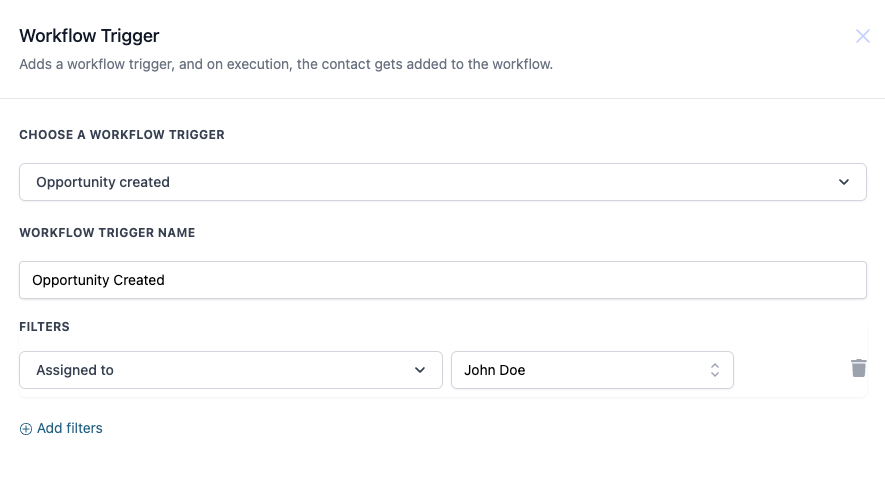Click the Opportunity created selected value text
The width and height of the screenshot is (885, 481).
point(103,182)
